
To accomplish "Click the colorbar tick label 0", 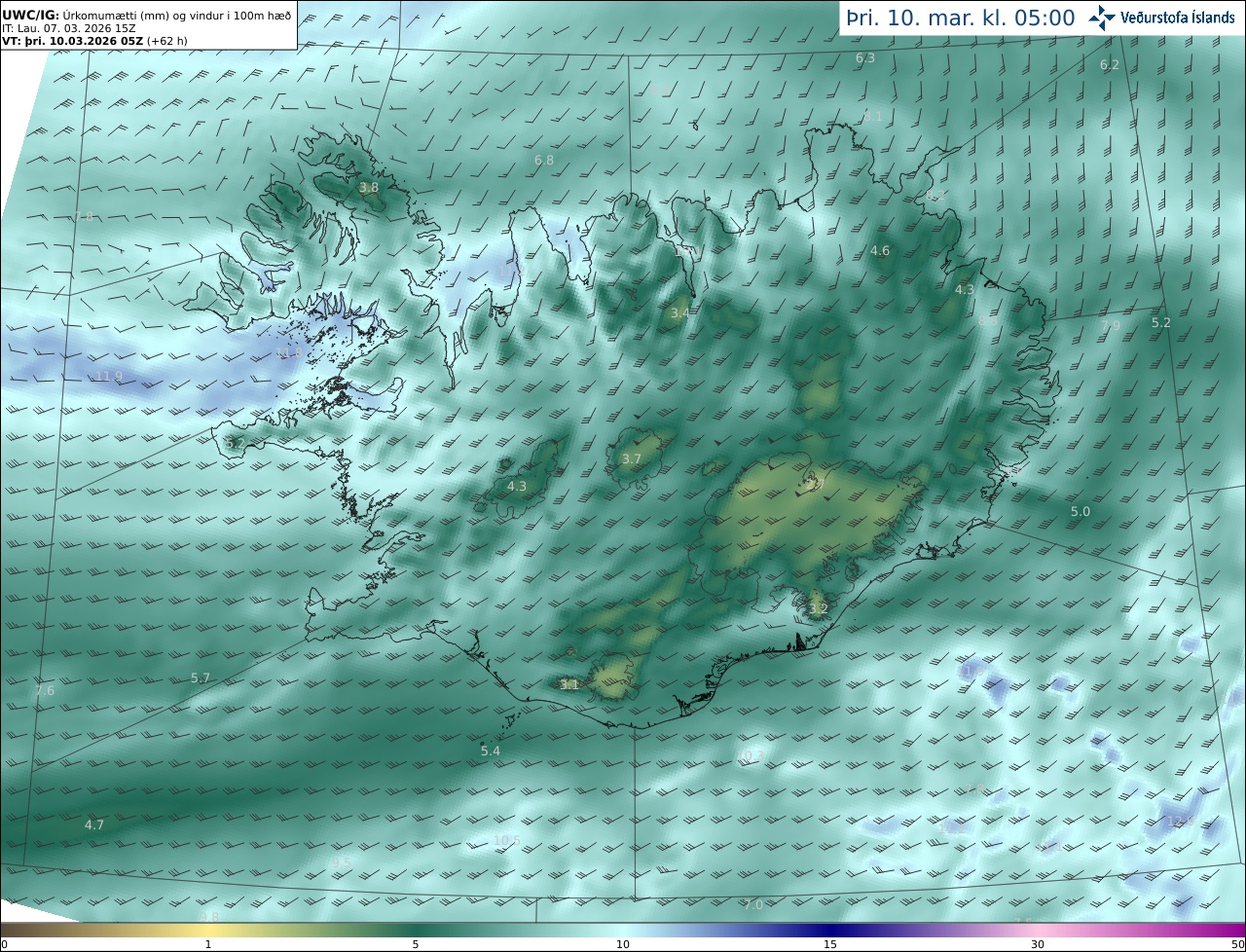I will tap(3, 944).
